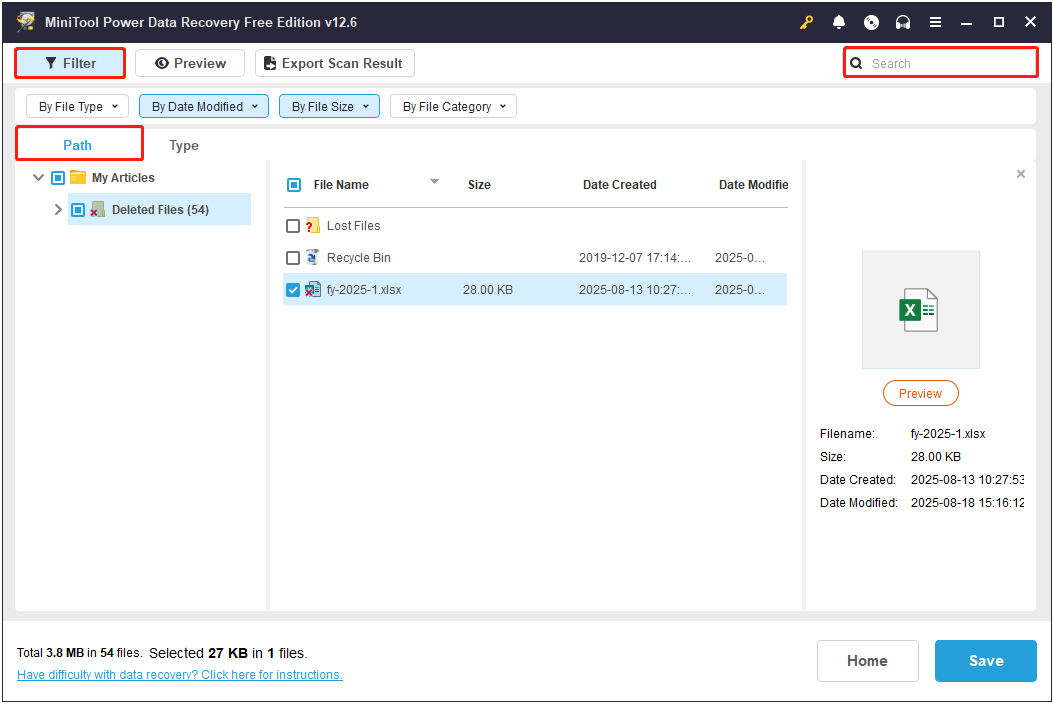The height and width of the screenshot is (704, 1054).
Task: Click the disc icon in the title bar
Action: (871, 21)
